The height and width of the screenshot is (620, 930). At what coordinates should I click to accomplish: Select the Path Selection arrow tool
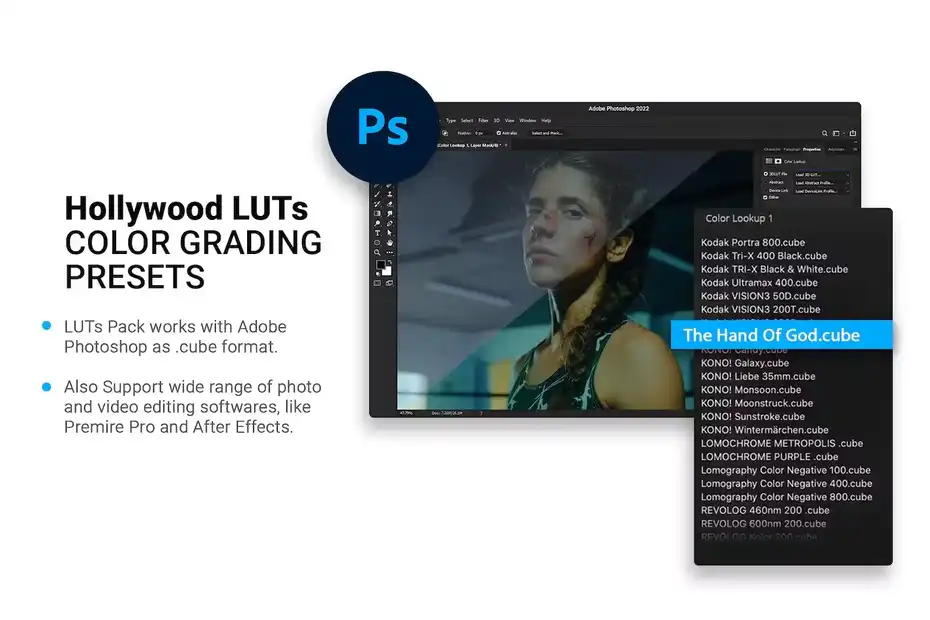pyautogui.click(x=390, y=233)
